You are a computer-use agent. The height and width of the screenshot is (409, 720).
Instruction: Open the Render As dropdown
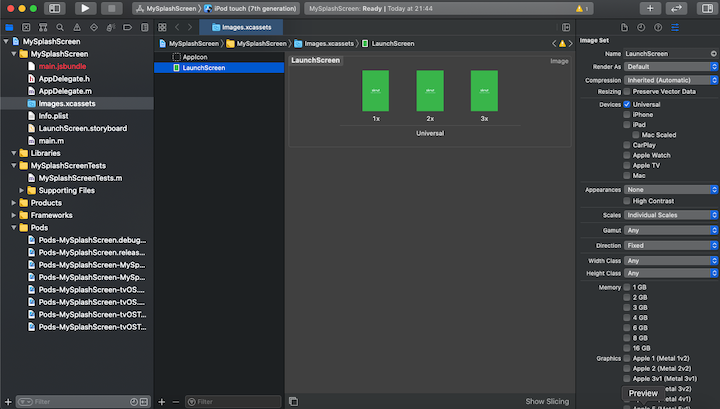coord(671,66)
